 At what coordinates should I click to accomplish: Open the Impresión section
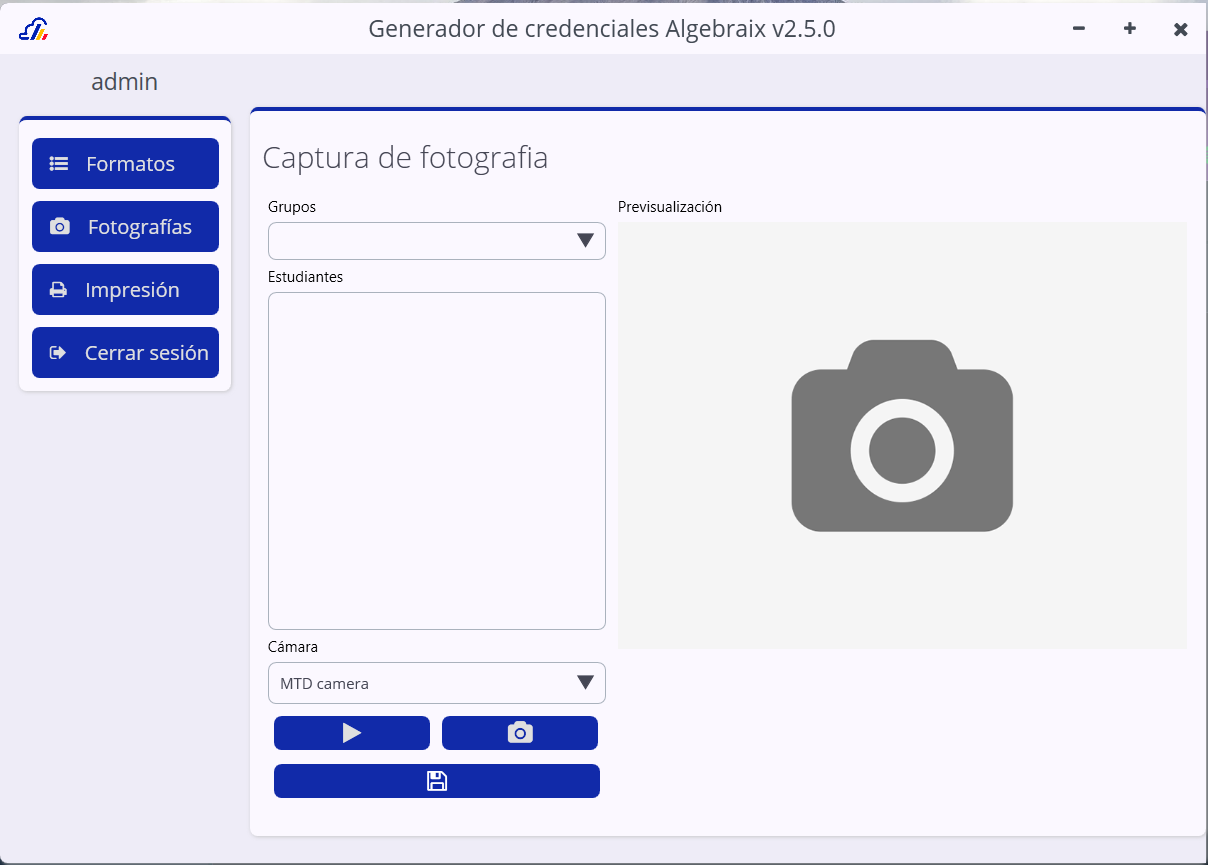pyautogui.click(x=125, y=290)
